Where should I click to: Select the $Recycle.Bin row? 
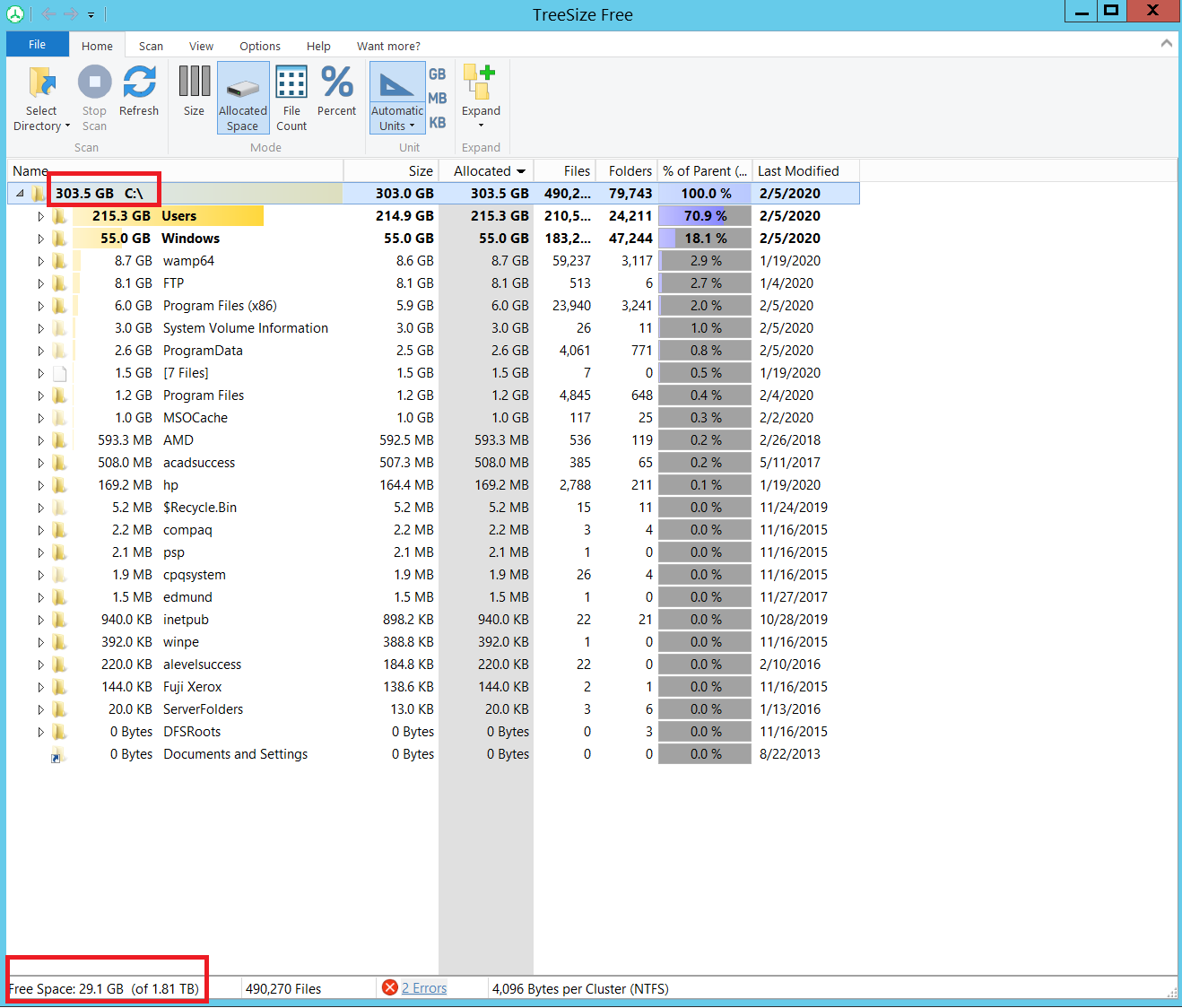(433, 508)
